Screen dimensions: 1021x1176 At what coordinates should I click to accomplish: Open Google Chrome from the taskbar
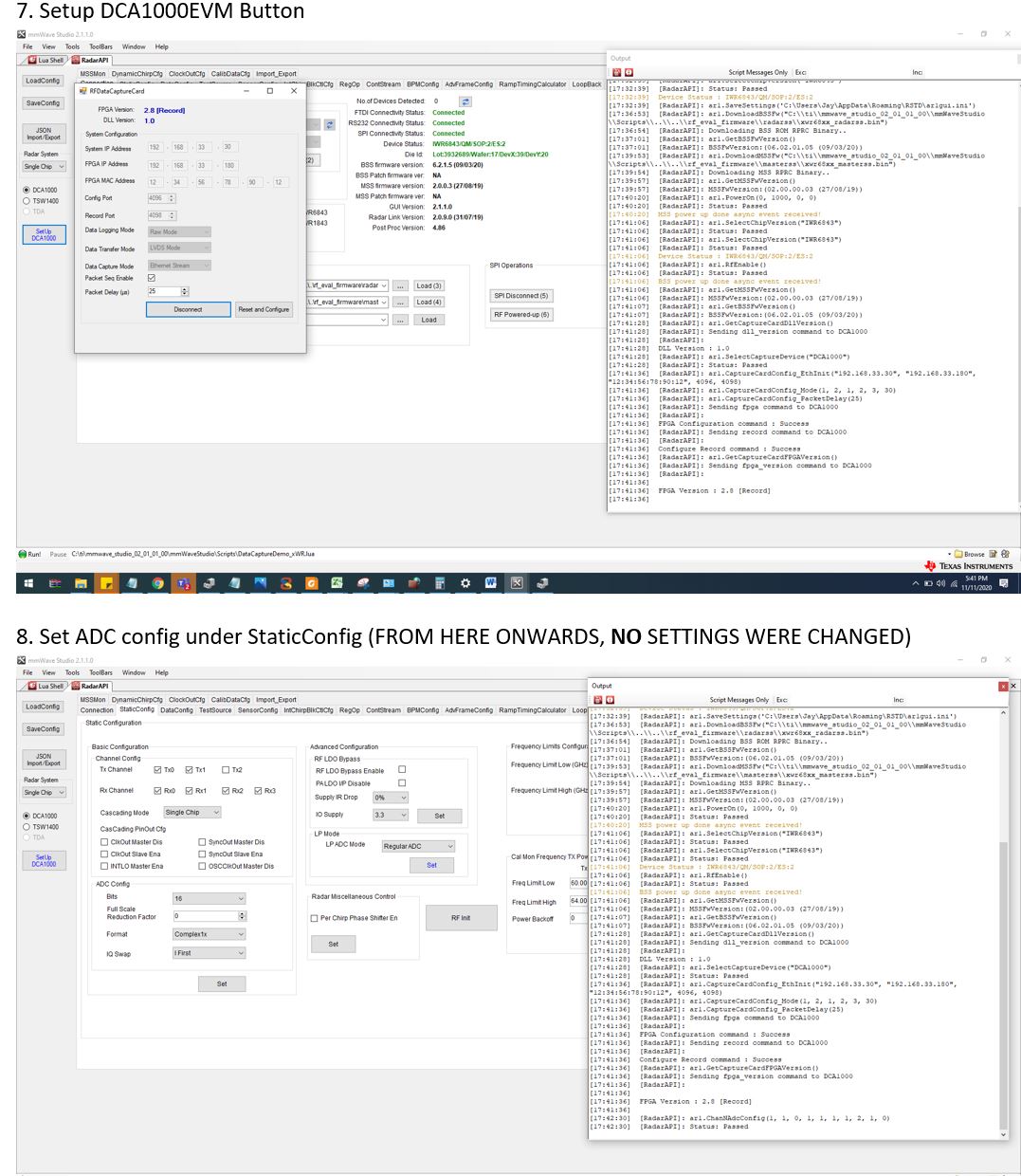point(157,583)
